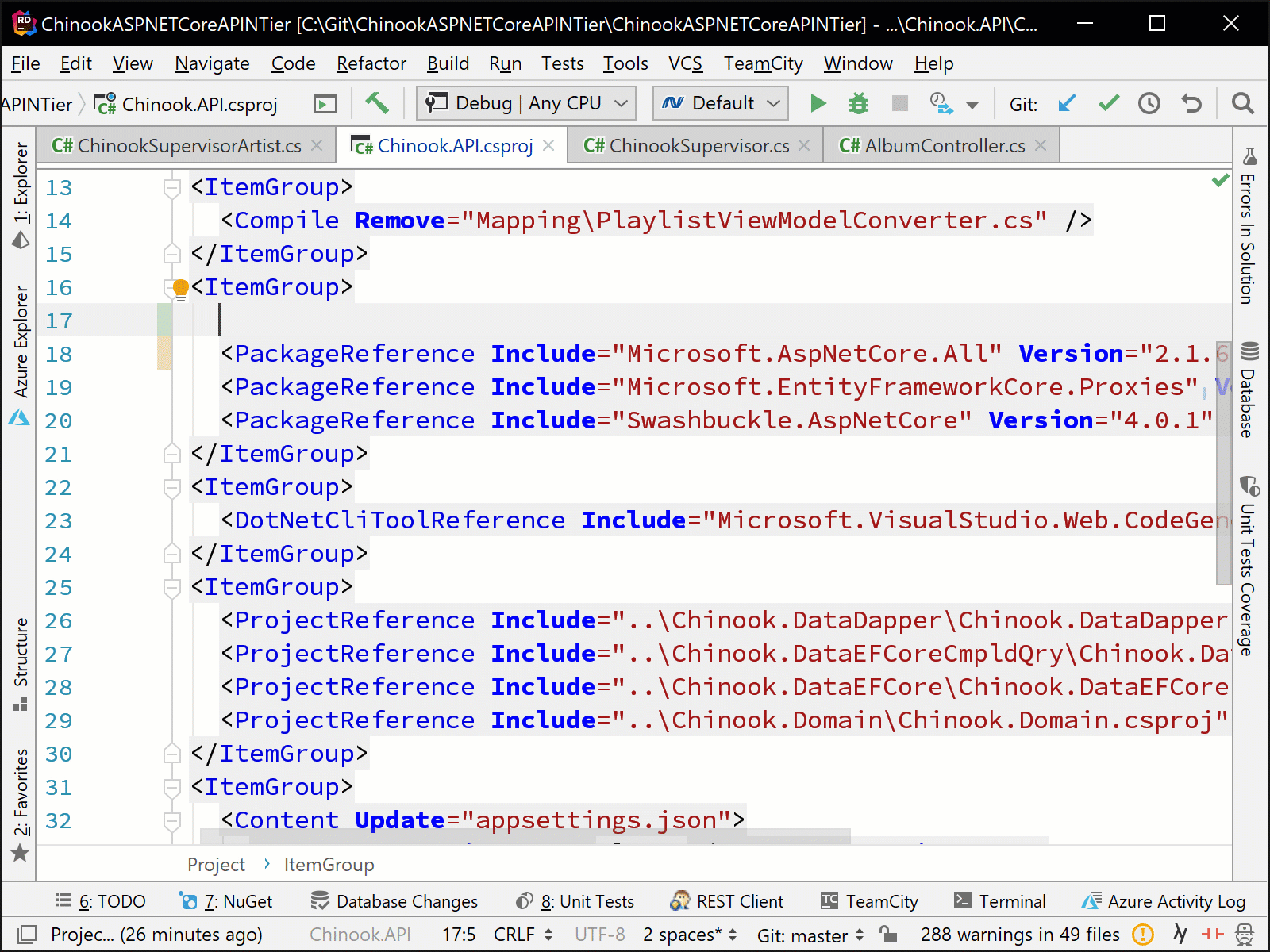The height and width of the screenshot is (952, 1270).
Task: Open Database Changes tool window
Action: [394, 901]
